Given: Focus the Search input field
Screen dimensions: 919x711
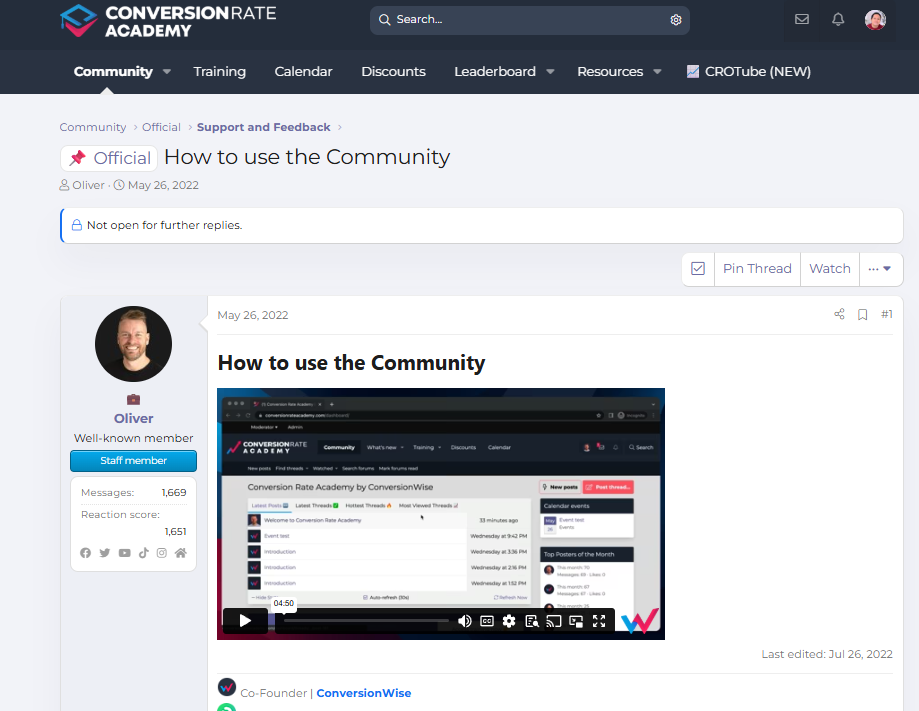Looking at the screenshot, I should pyautogui.click(x=530, y=20).
